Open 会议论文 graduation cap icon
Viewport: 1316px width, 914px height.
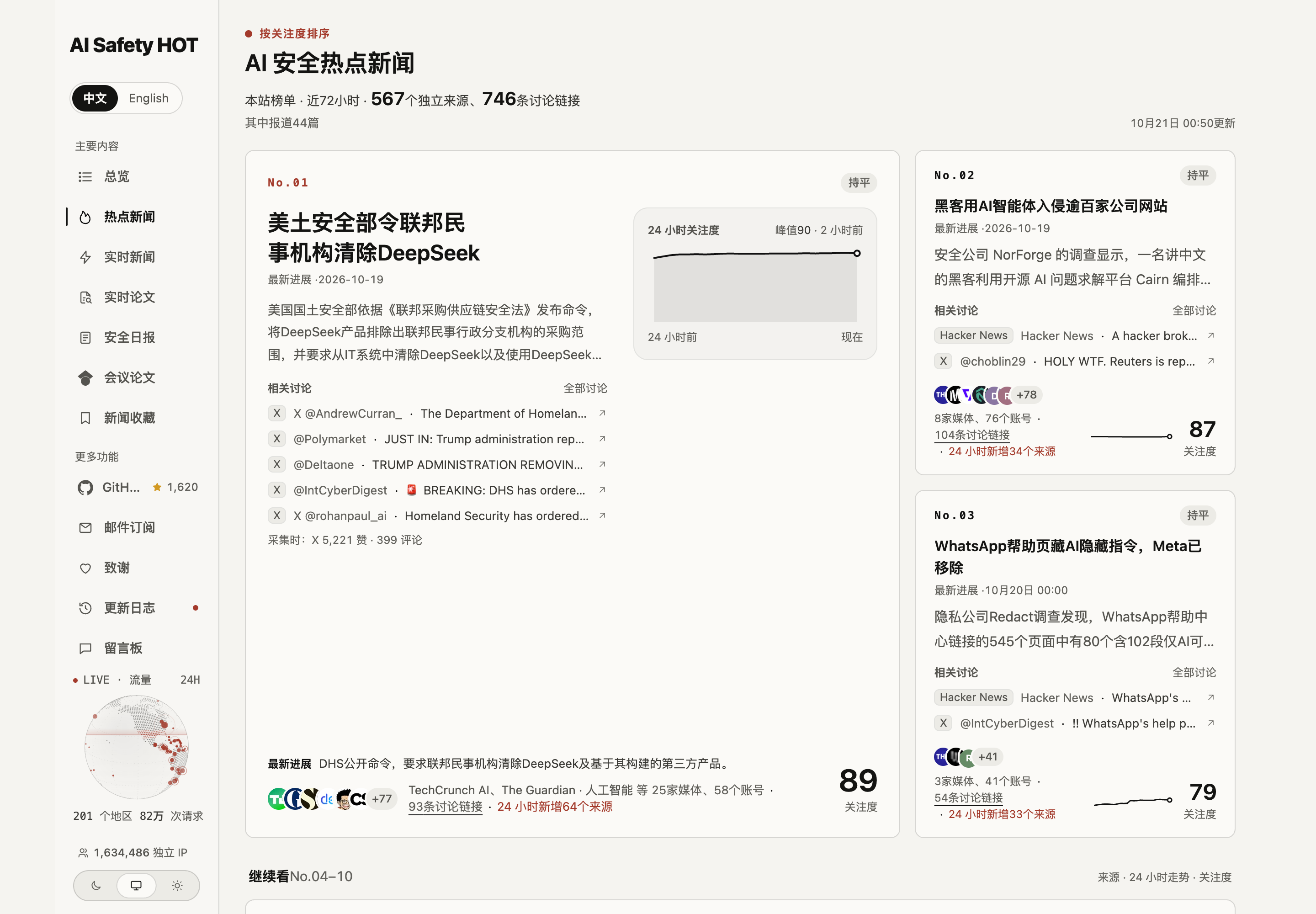[85, 378]
